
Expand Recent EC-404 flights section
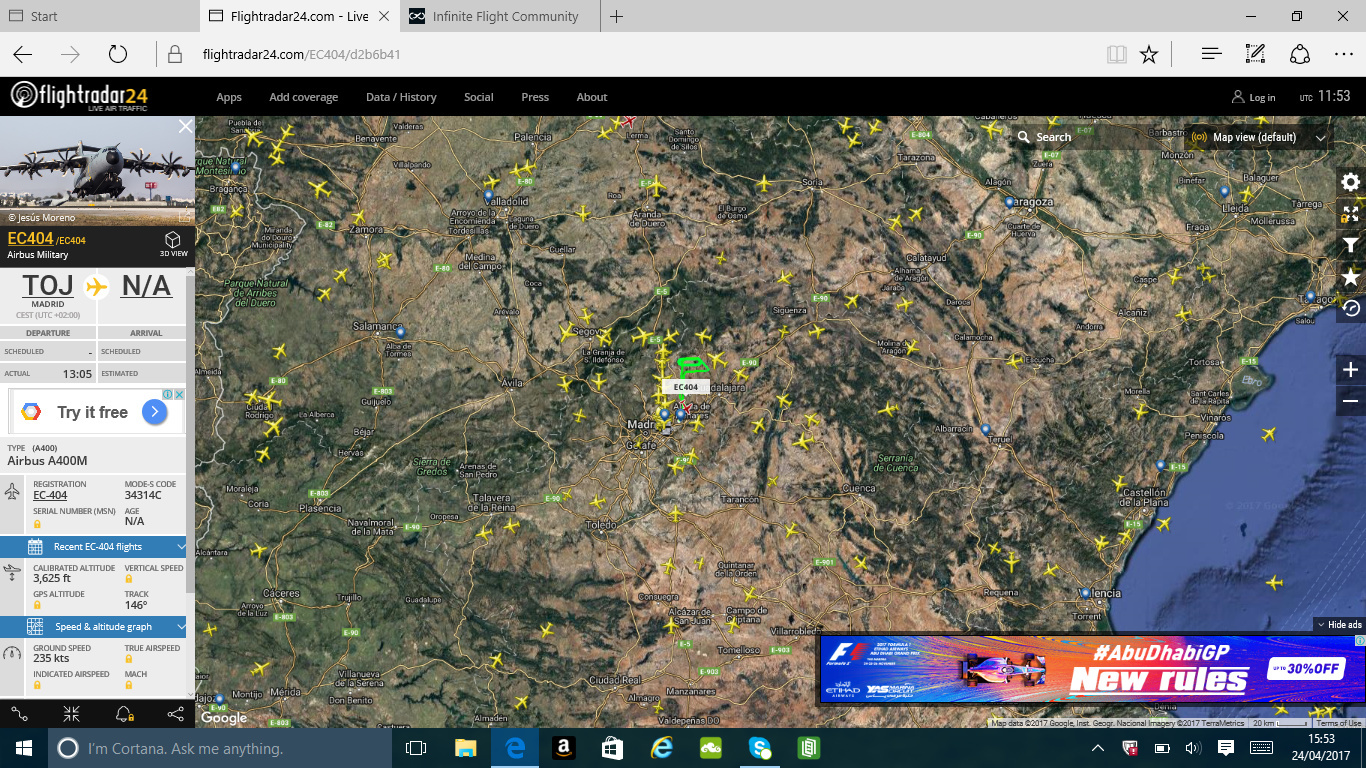(x=93, y=547)
